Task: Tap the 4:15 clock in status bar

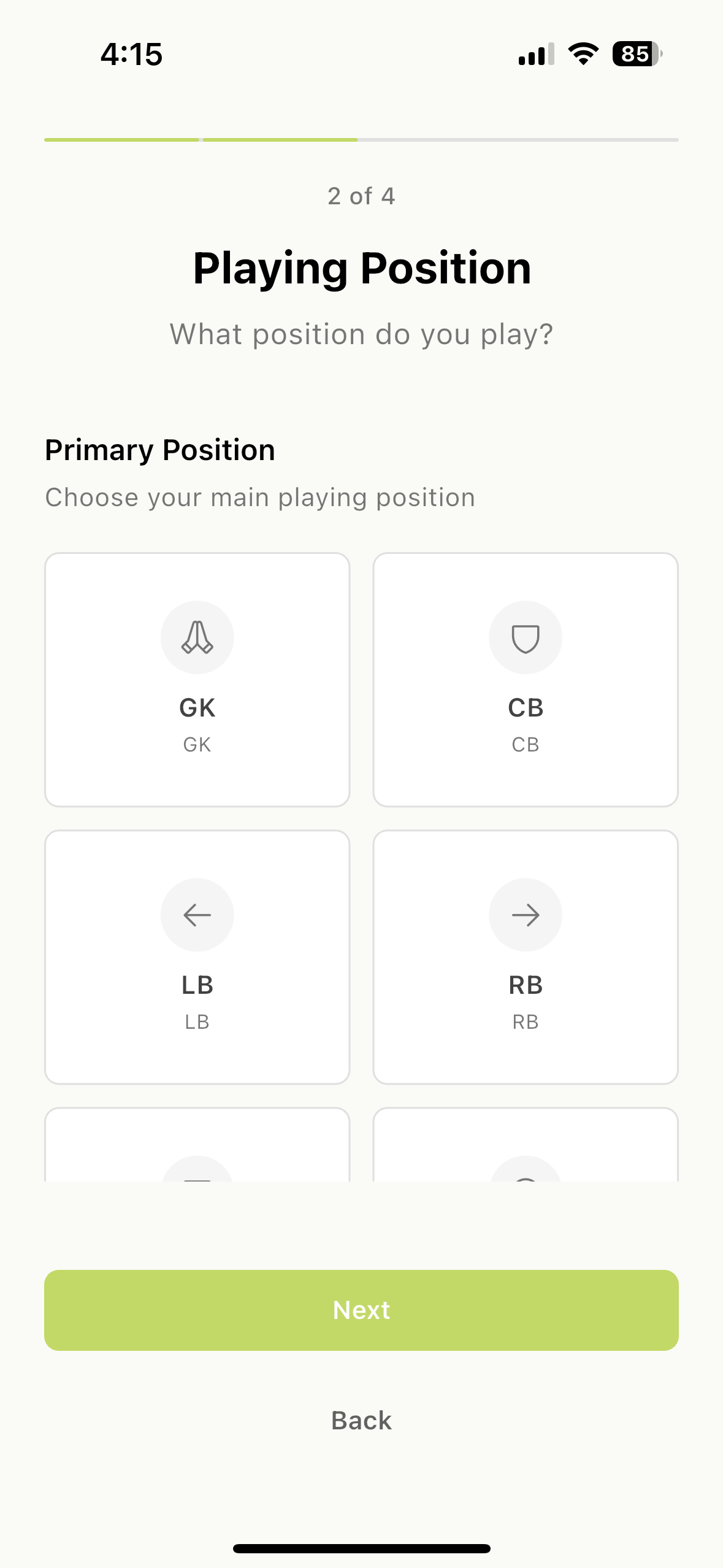Action: (132, 54)
